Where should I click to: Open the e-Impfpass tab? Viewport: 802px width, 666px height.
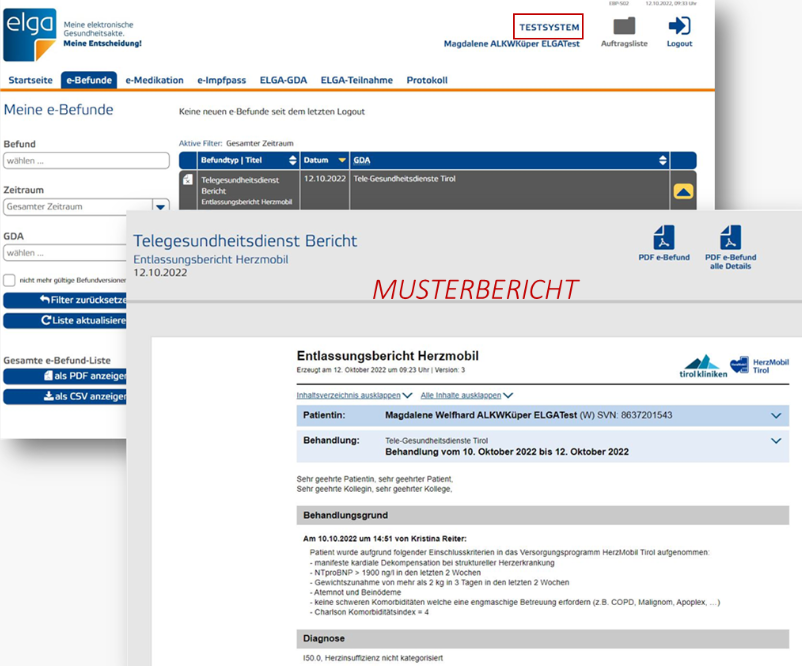click(x=221, y=80)
